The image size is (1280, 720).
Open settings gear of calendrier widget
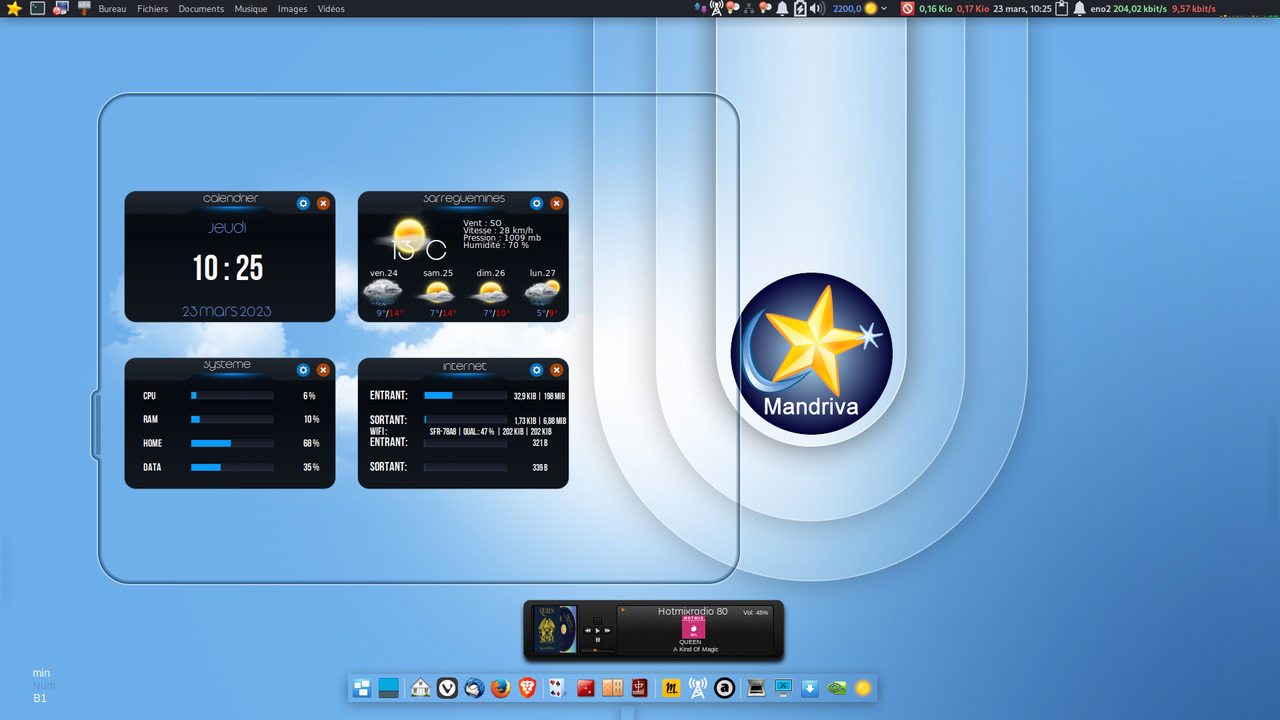click(304, 203)
